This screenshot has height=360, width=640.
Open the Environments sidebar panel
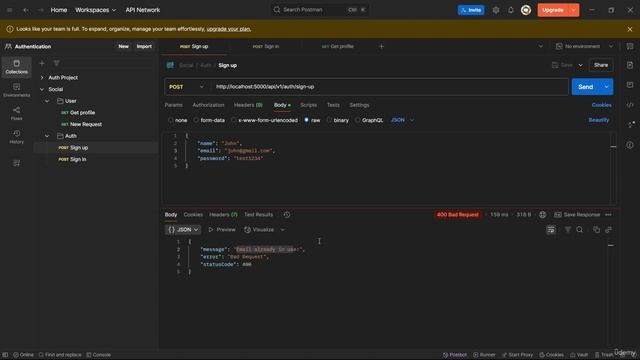coord(16,90)
